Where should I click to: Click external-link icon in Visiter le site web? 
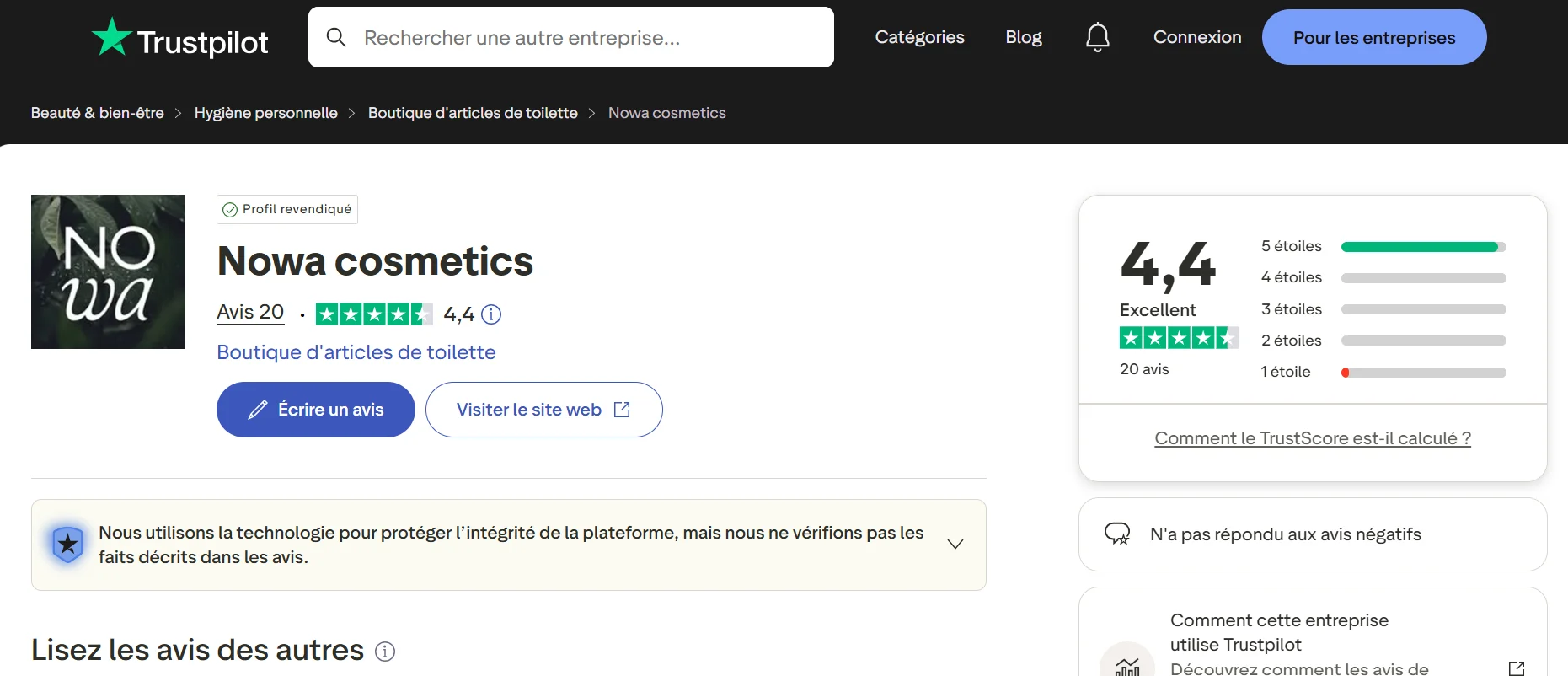622,410
